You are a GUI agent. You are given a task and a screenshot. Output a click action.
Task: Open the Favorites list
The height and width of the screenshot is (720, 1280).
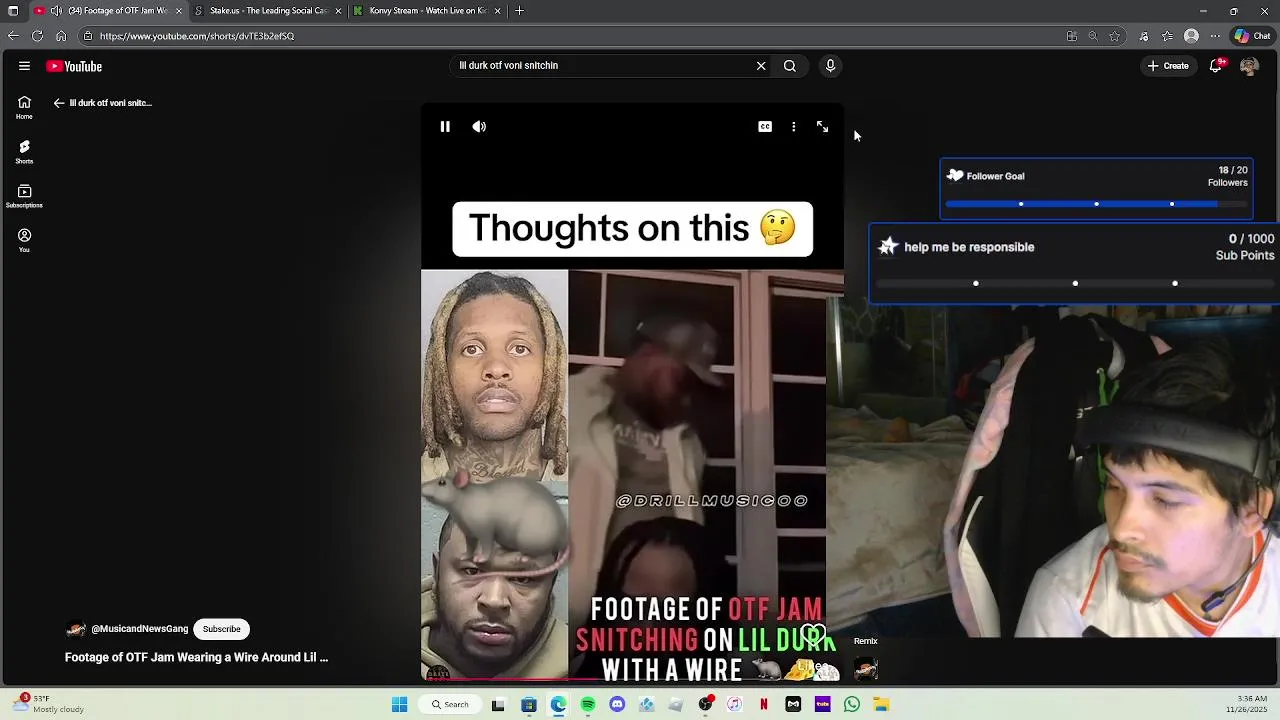tap(1168, 36)
